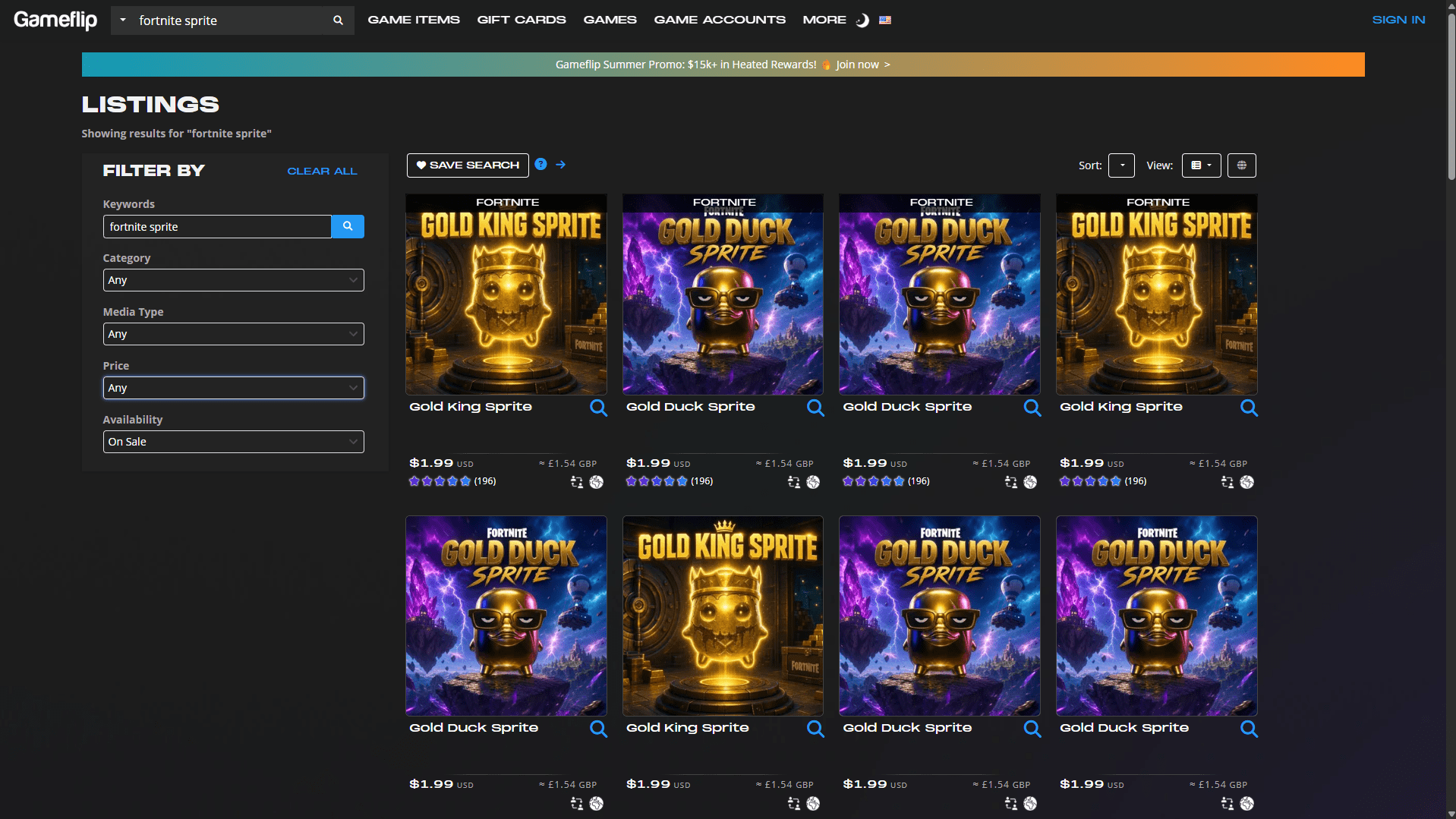The image size is (1456, 819).
Task: Click the Sign In link
Action: (1398, 20)
